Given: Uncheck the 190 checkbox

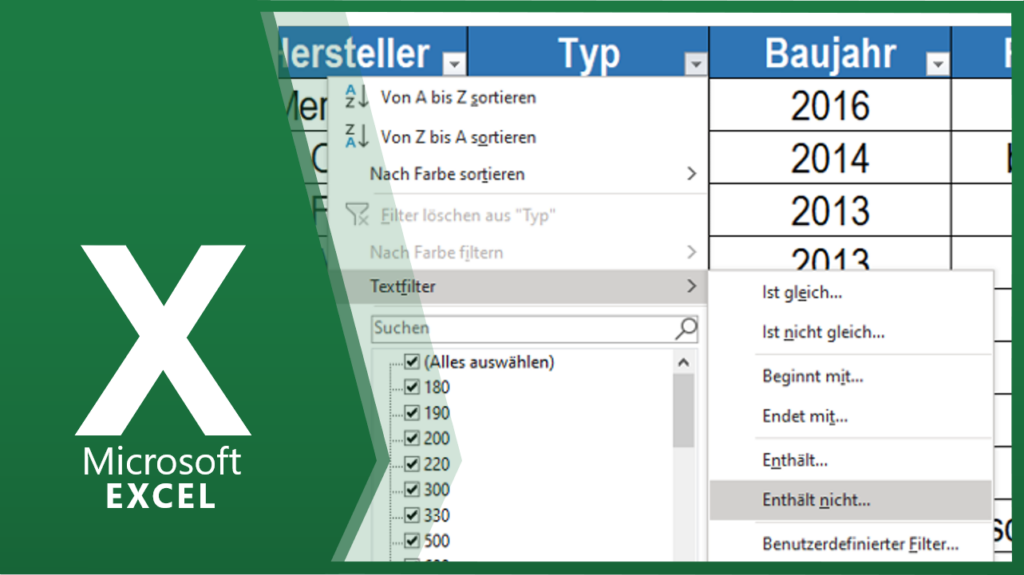Looking at the screenshot, I should click(x=411, y=412).
